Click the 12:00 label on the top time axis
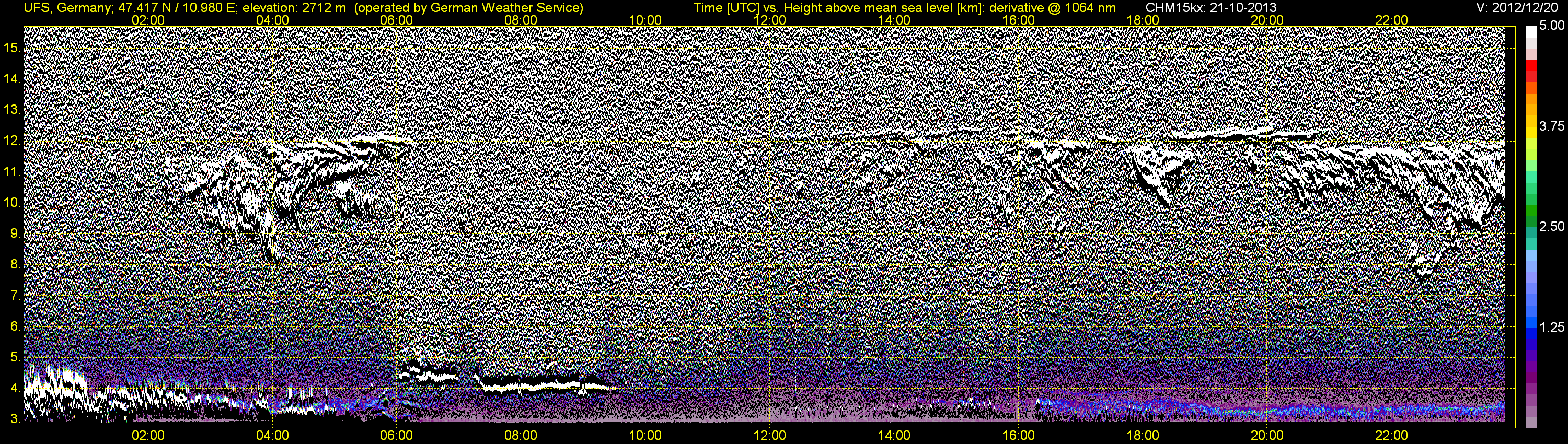This screenshot has height=444, width=1568. pos(770,20)
